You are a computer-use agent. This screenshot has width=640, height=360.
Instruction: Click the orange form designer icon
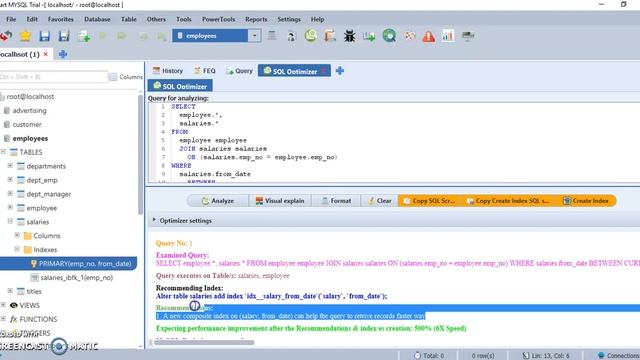pos(330,36)
